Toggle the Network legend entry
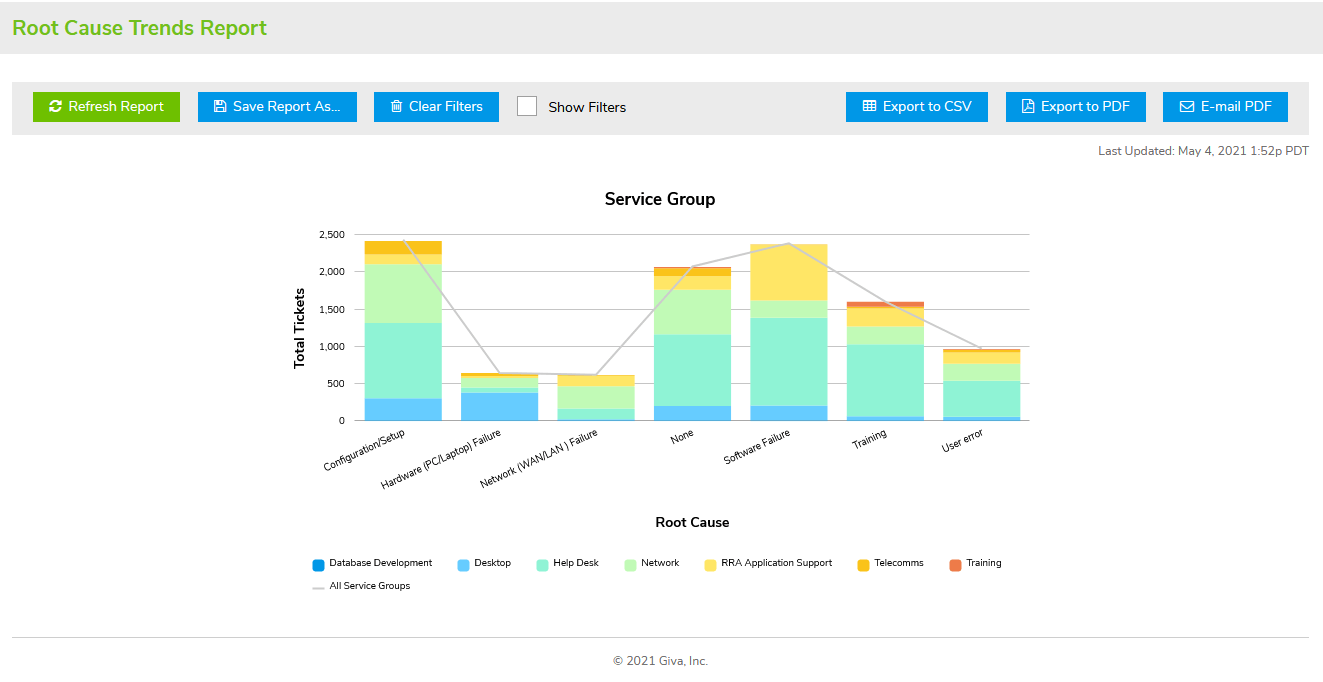 pos(630,564)
